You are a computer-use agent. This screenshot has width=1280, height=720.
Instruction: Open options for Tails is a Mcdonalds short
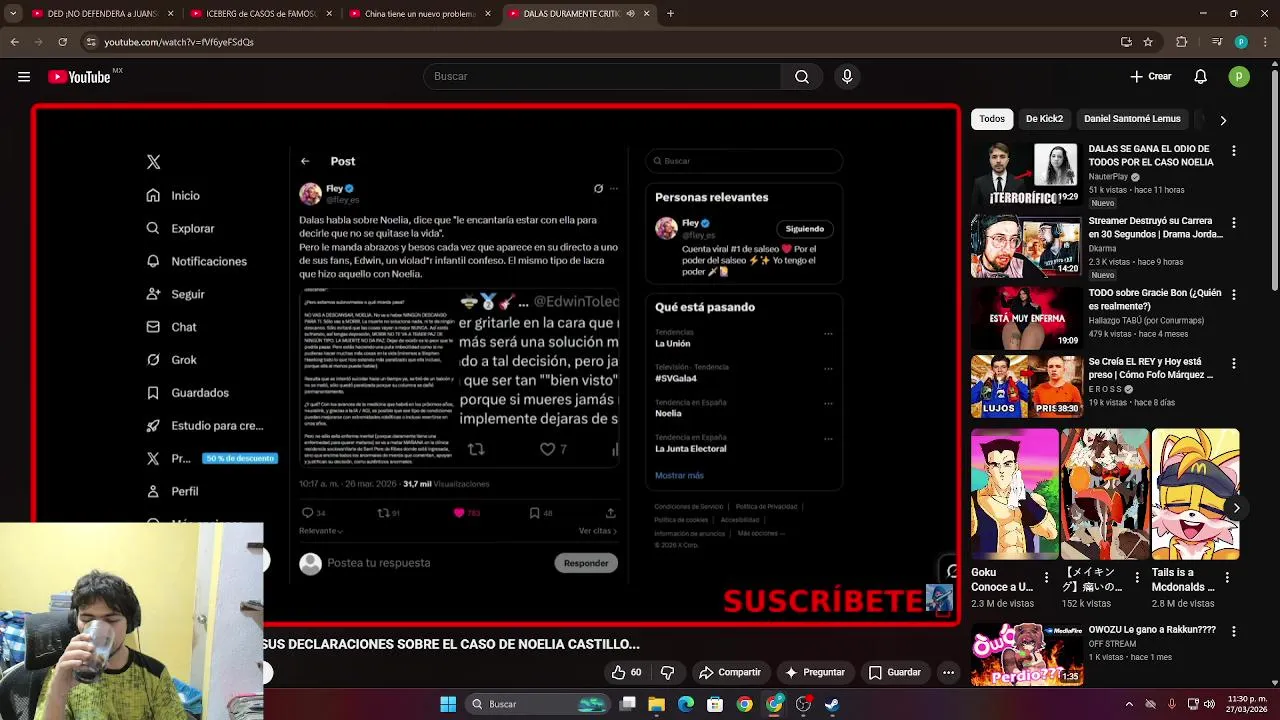tap(1227, 578)
